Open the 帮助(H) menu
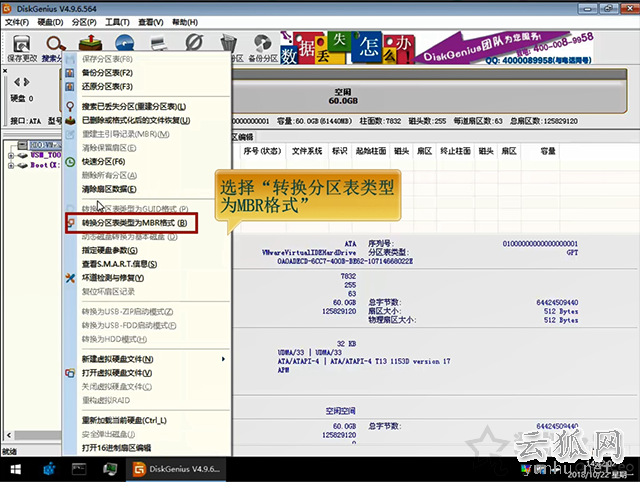Viewport: 640px width, 482px height. (185, 22)
